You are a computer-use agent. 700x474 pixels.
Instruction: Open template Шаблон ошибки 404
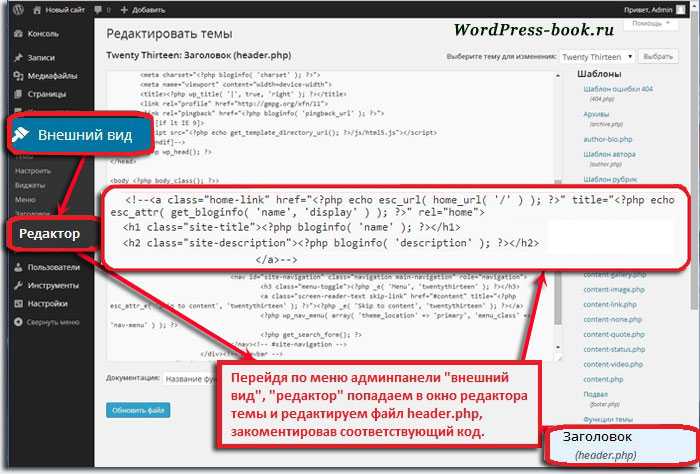point(618,89)
